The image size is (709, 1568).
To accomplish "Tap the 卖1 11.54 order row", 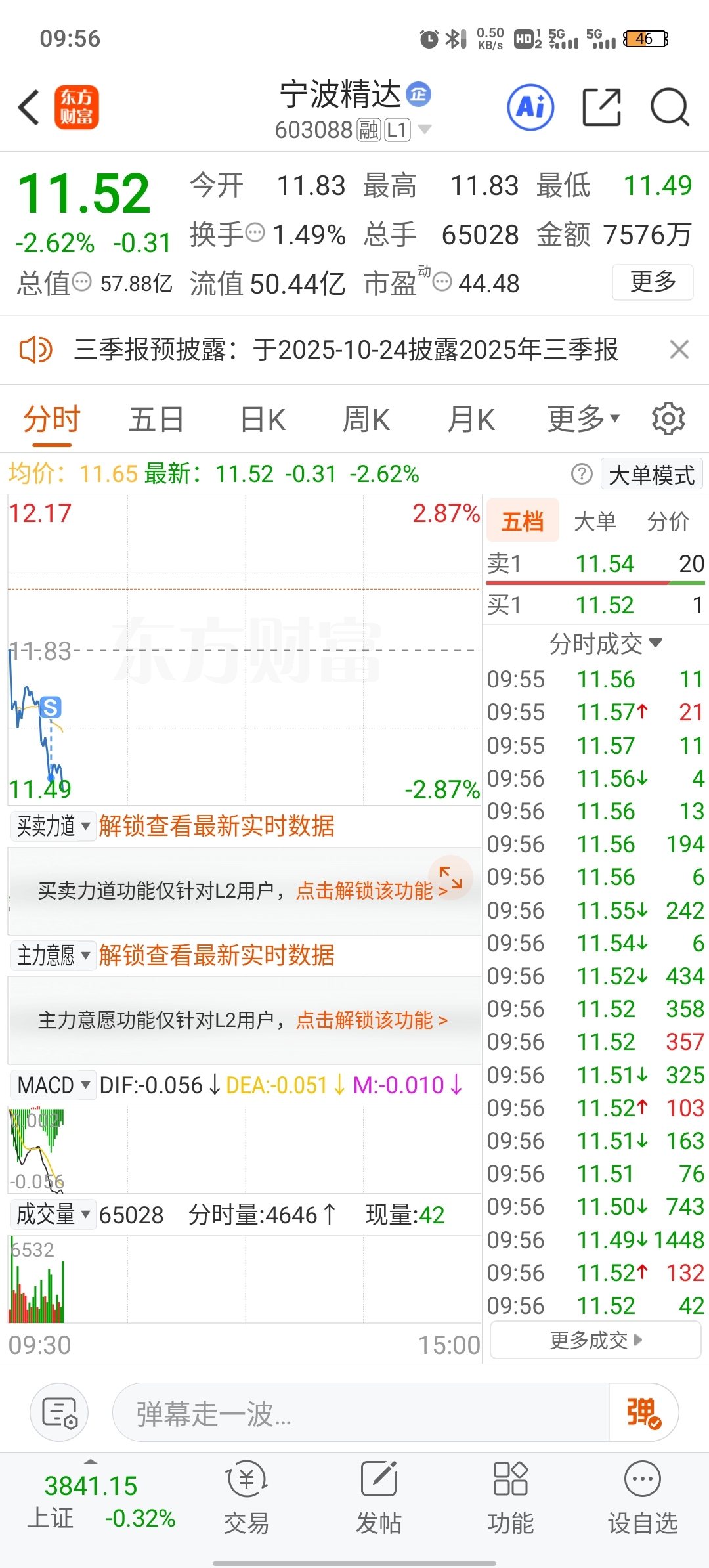I will coord(595,563).
